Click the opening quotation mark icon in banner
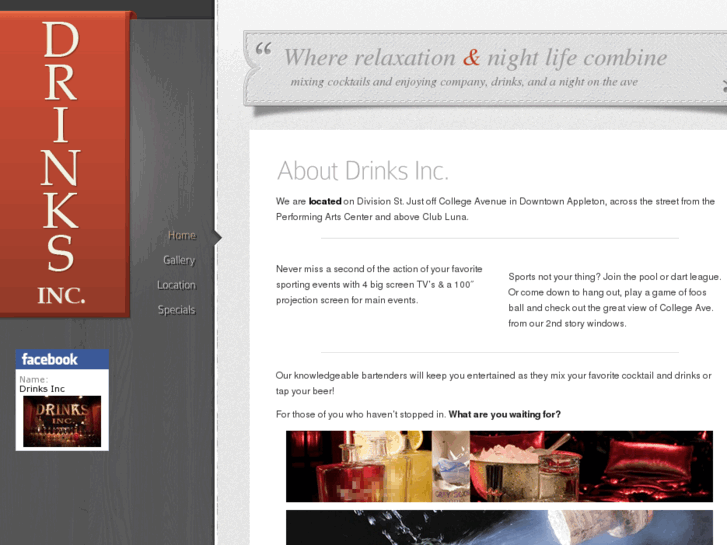Image resolution: width=727 pixels, height=545 pixels. pos(263,48)
